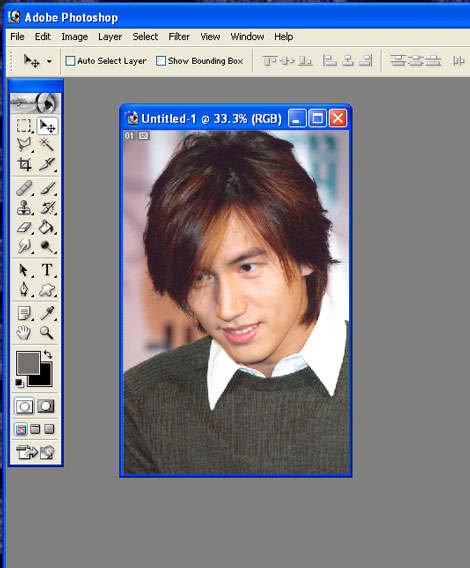The width and height of the screenshot is (470, 568).
Task: Activate the Paint Bucket tool
Action: coord(47,227)
